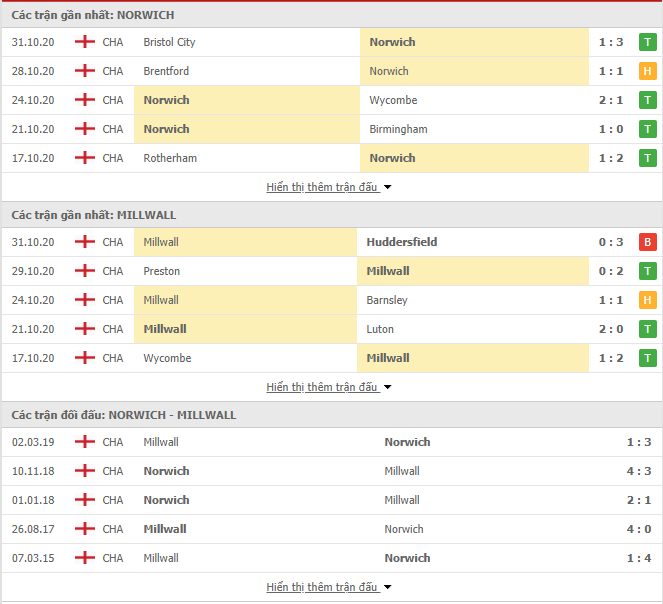Screen dimensions: 663x604
Task: Click the green T badge for Luton match
Action: (647, 329)
